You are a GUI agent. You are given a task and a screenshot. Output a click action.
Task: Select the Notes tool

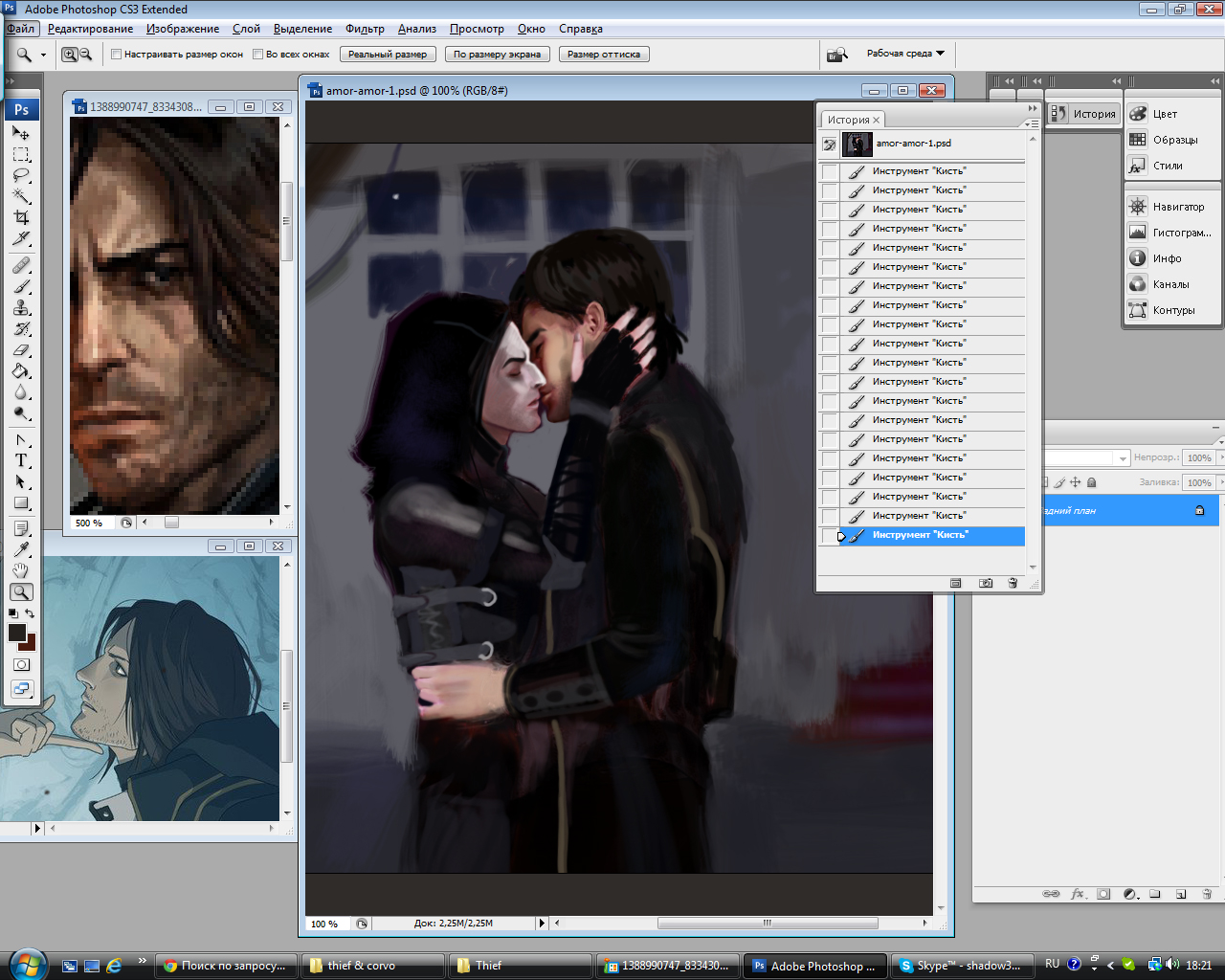click(21, 528)
